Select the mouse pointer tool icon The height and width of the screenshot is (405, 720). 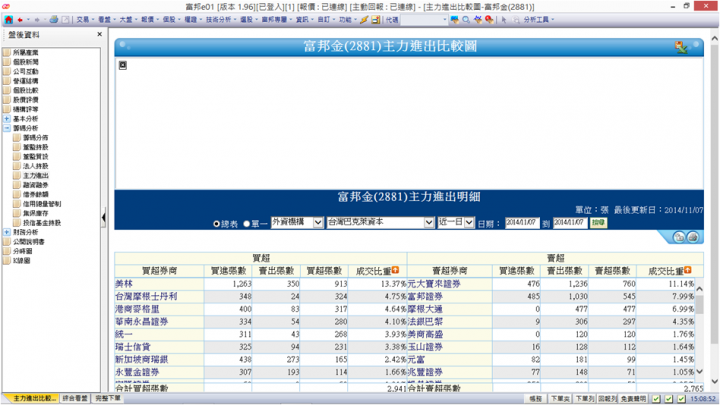504,20
